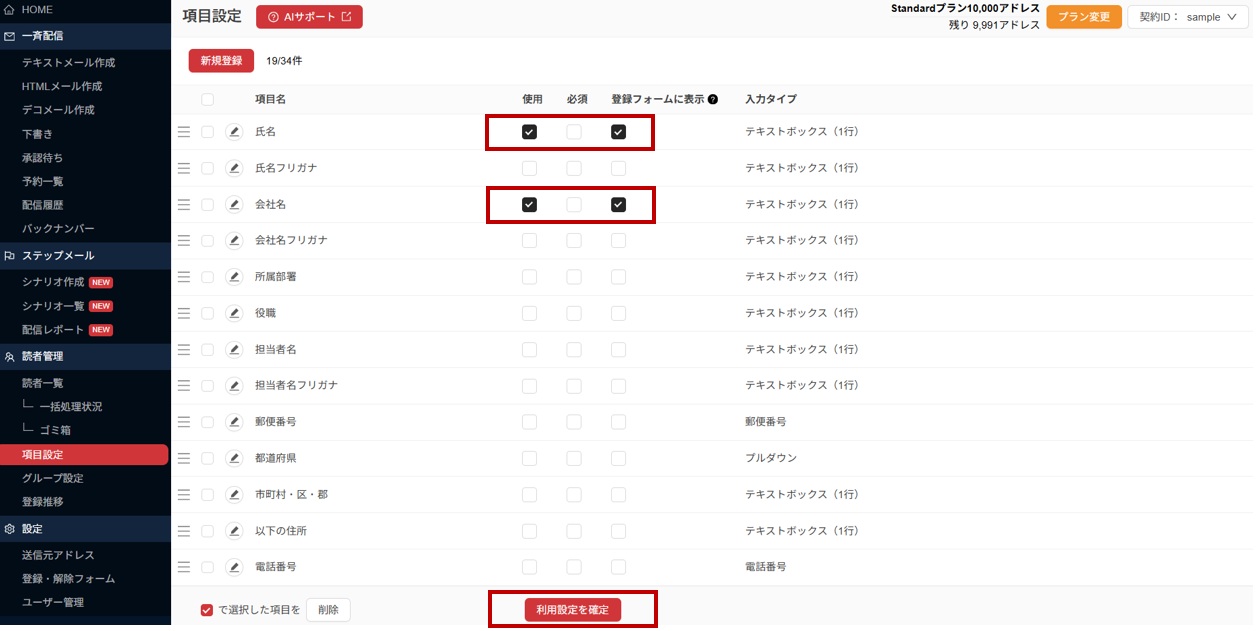Collapse the 読者管理 sidebar section
The height and width of the screenshot is (631, 1258).
point(85,356)
